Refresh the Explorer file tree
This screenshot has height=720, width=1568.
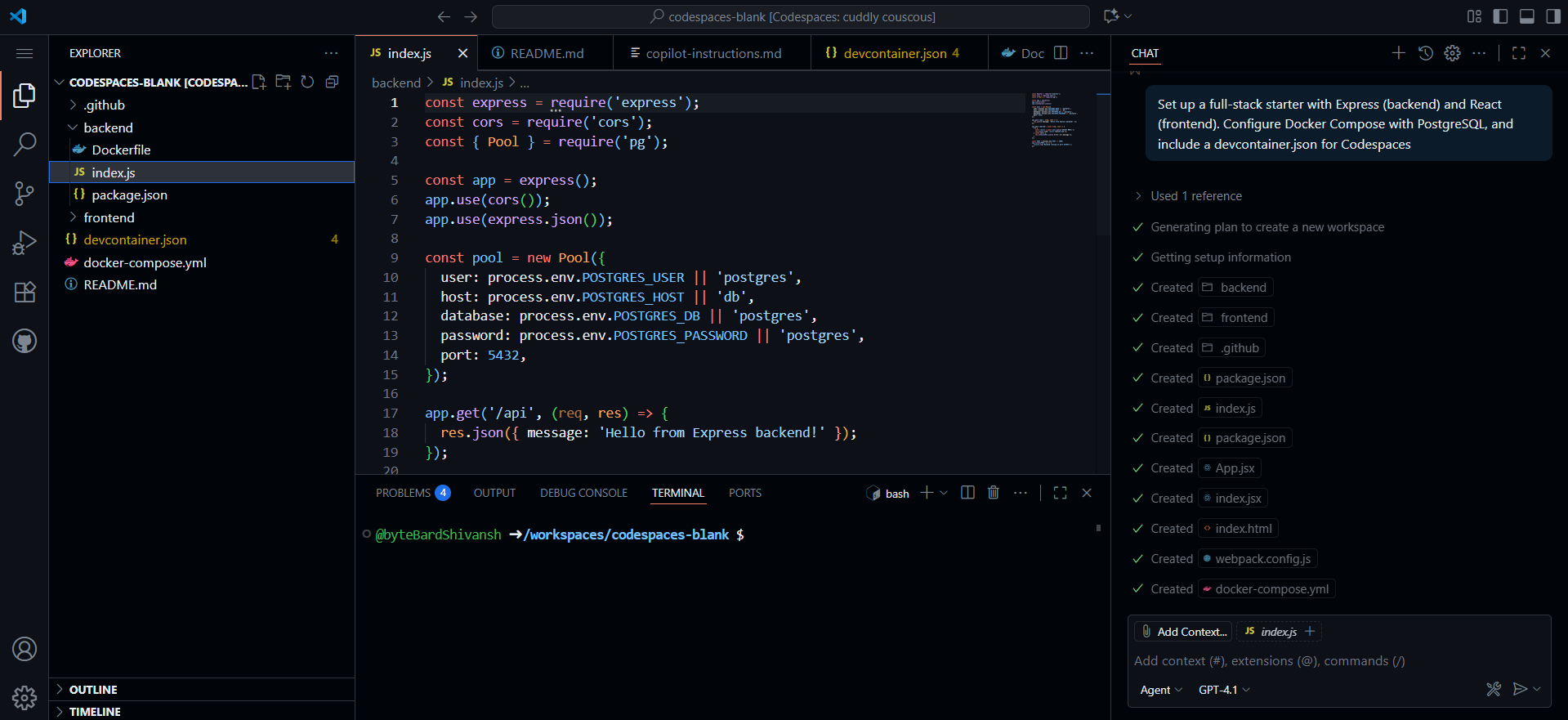coord(307,82)
